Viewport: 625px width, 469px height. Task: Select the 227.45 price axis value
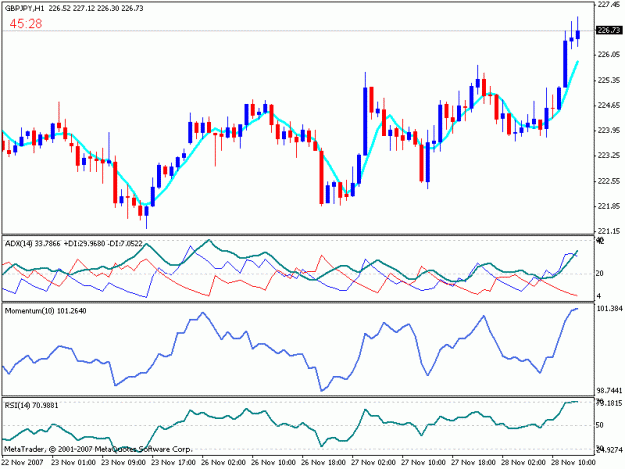click(609, 4)
